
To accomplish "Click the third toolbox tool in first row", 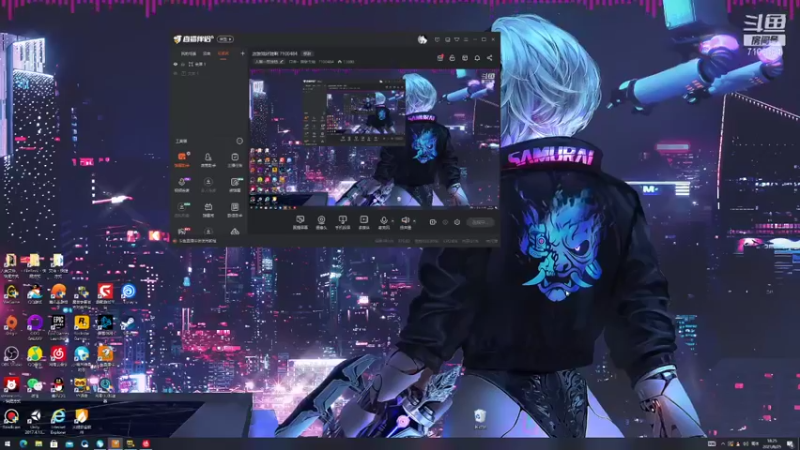I will click(235, 159).
